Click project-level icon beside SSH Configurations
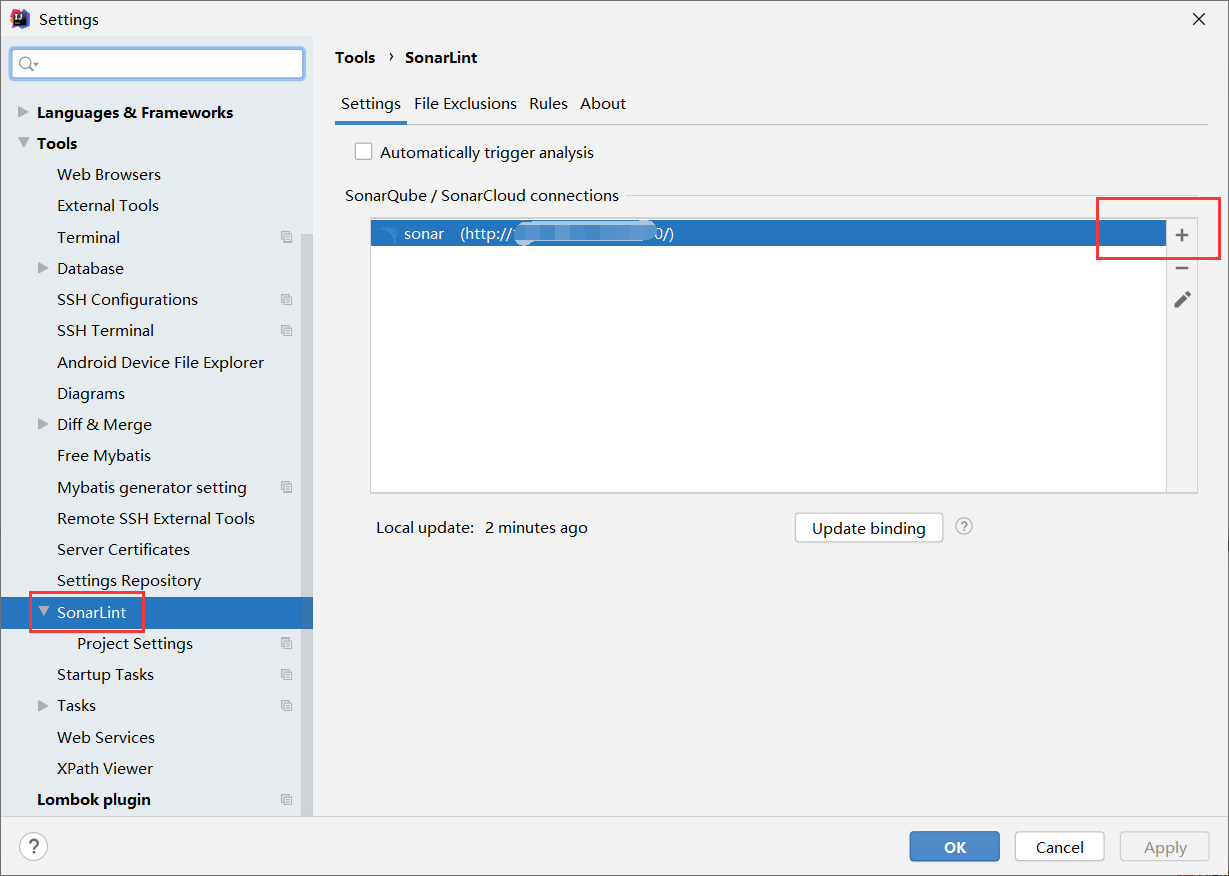This screenshot has width=1229, height=876. tap(287, 299)
